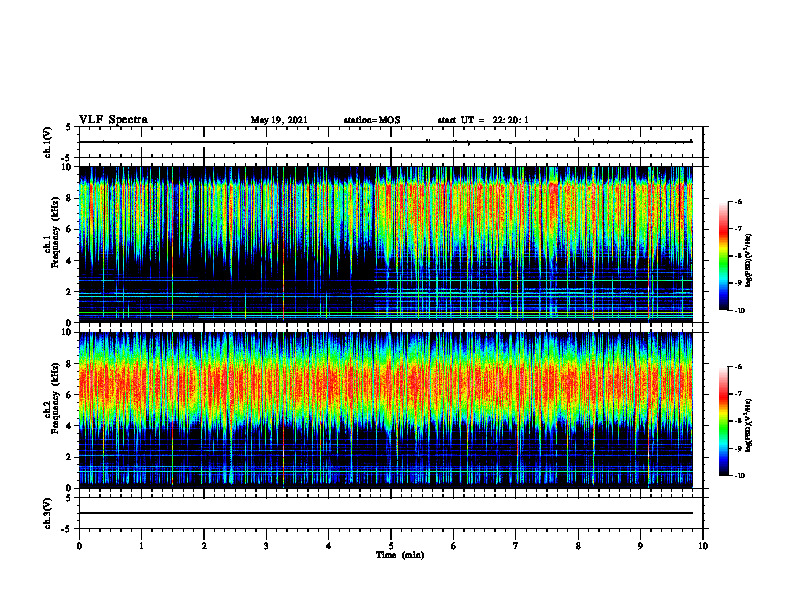The width and height of the screenshot is (792, 612).
Task: Click the time axis tick label "3"
Action: coord(266,546)
